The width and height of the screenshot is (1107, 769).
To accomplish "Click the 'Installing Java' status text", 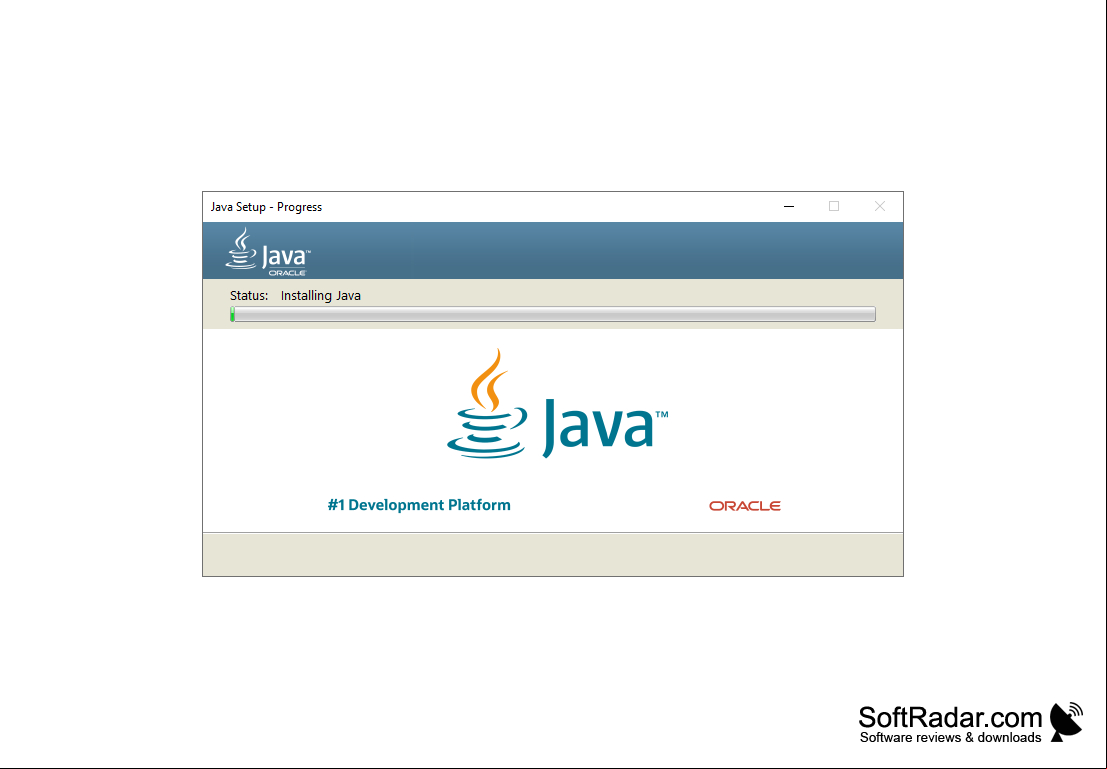I will 321,295.
